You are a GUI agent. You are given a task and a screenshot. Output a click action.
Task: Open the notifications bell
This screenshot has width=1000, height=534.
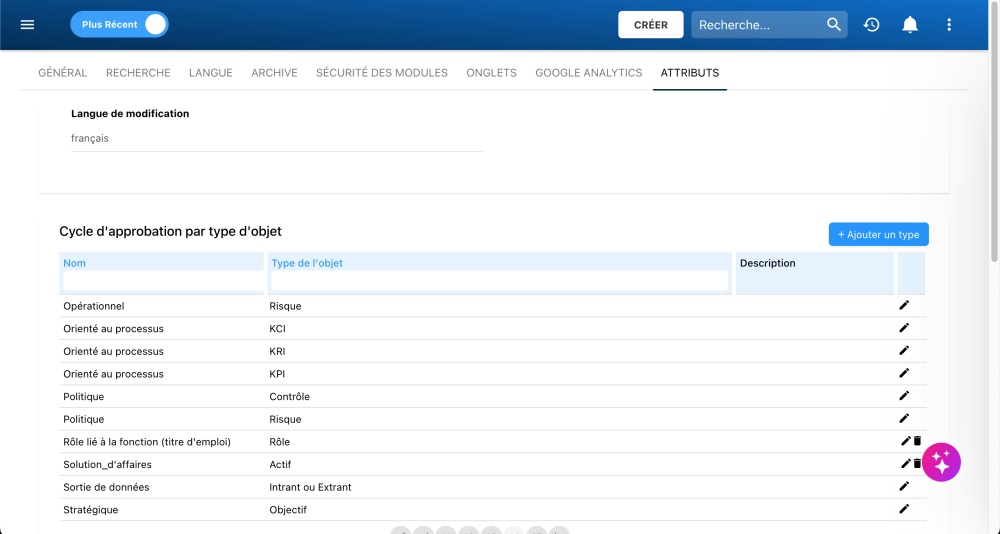click(x=910, y=25)
